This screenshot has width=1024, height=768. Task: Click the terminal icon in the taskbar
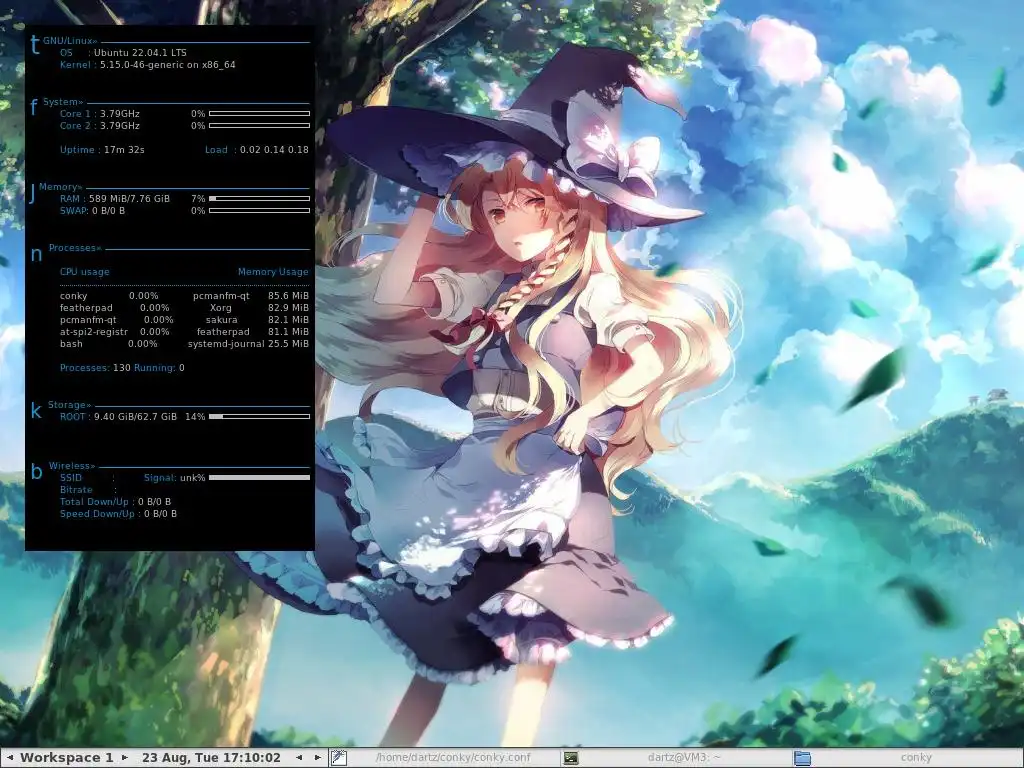[x=571, y=758]
